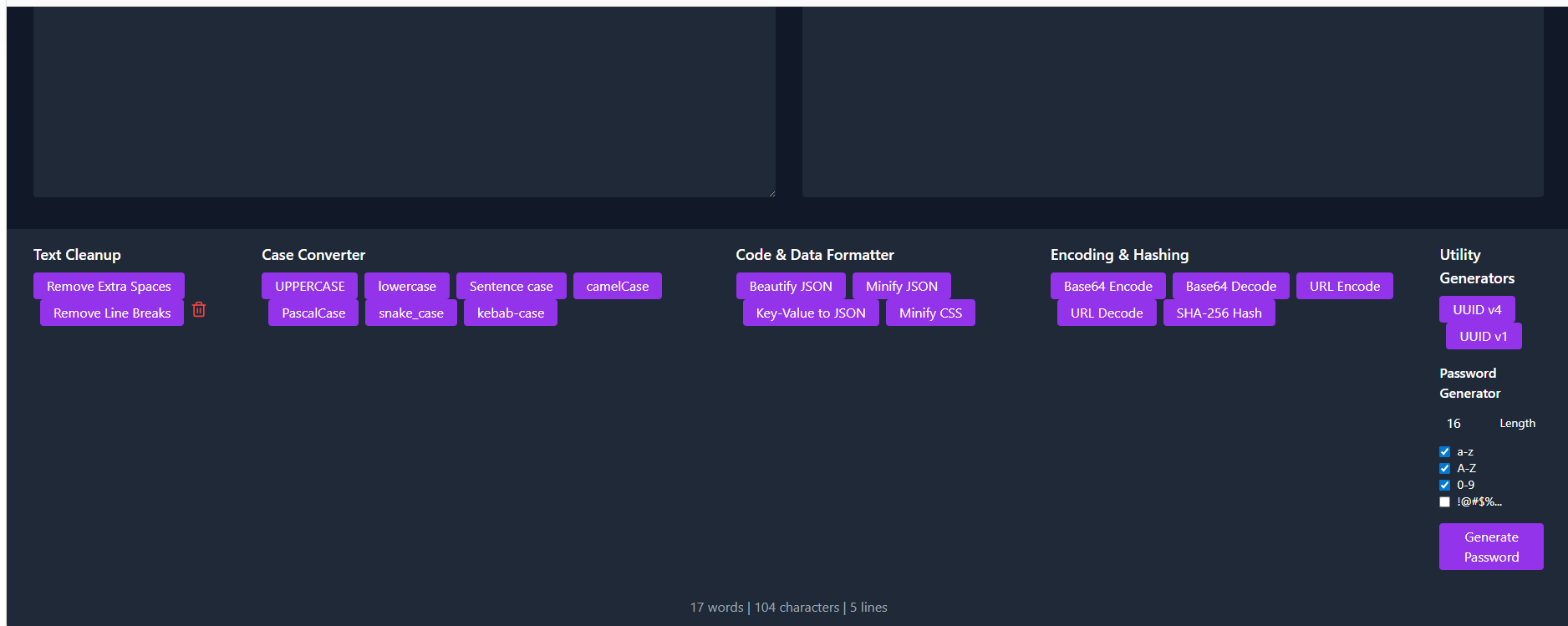Click the Text Cleanup heading
1568x626 pixels.
point(77,255)
